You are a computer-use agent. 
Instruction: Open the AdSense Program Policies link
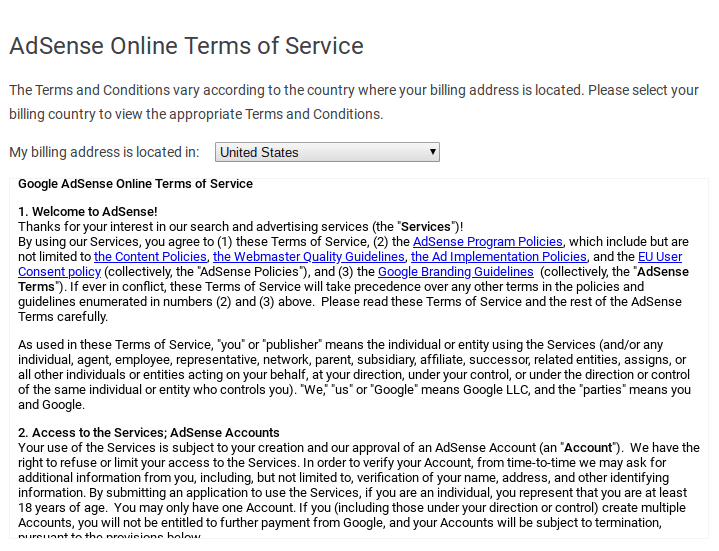click(487, 242)
